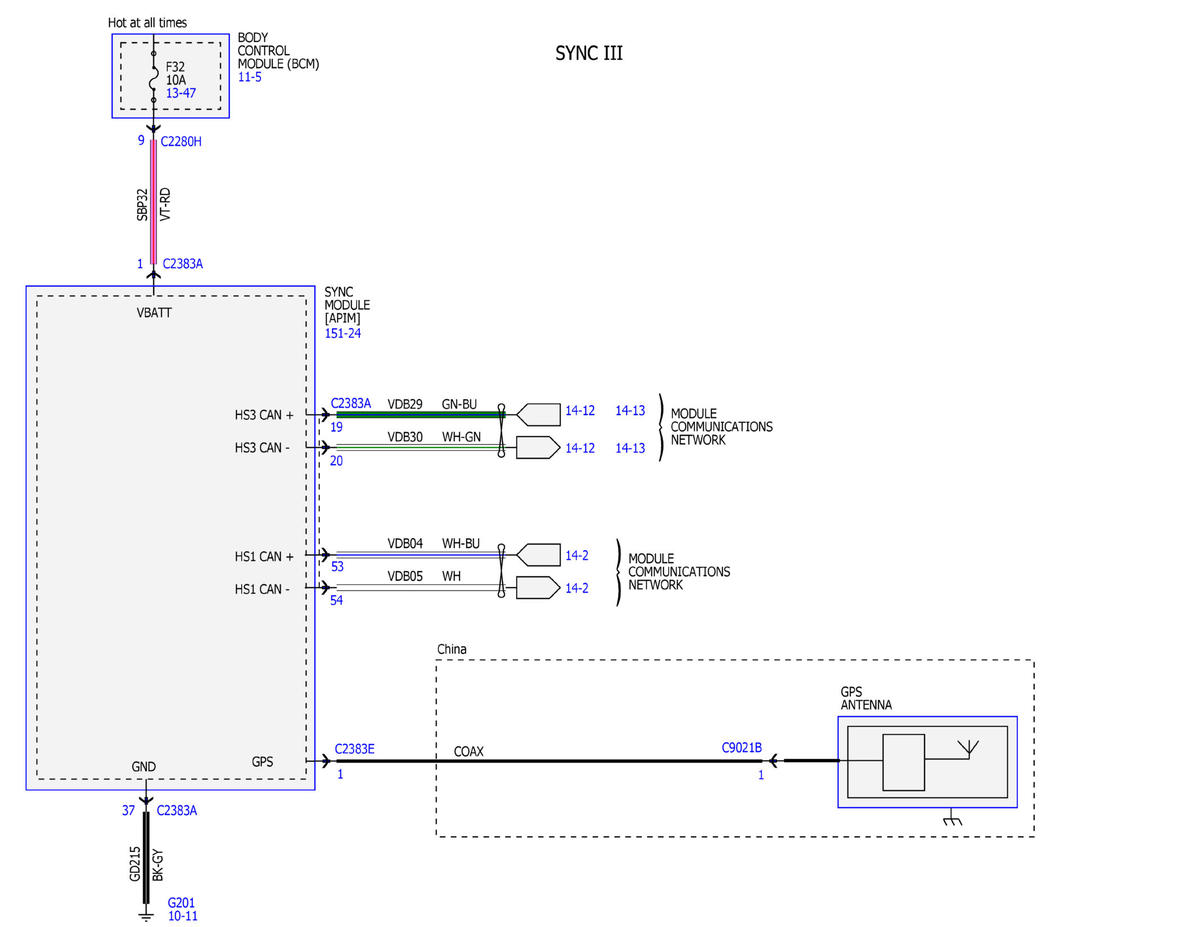Click the China region label
Image resolution: width=1200 pixels, height=927 pixels.
452,649
